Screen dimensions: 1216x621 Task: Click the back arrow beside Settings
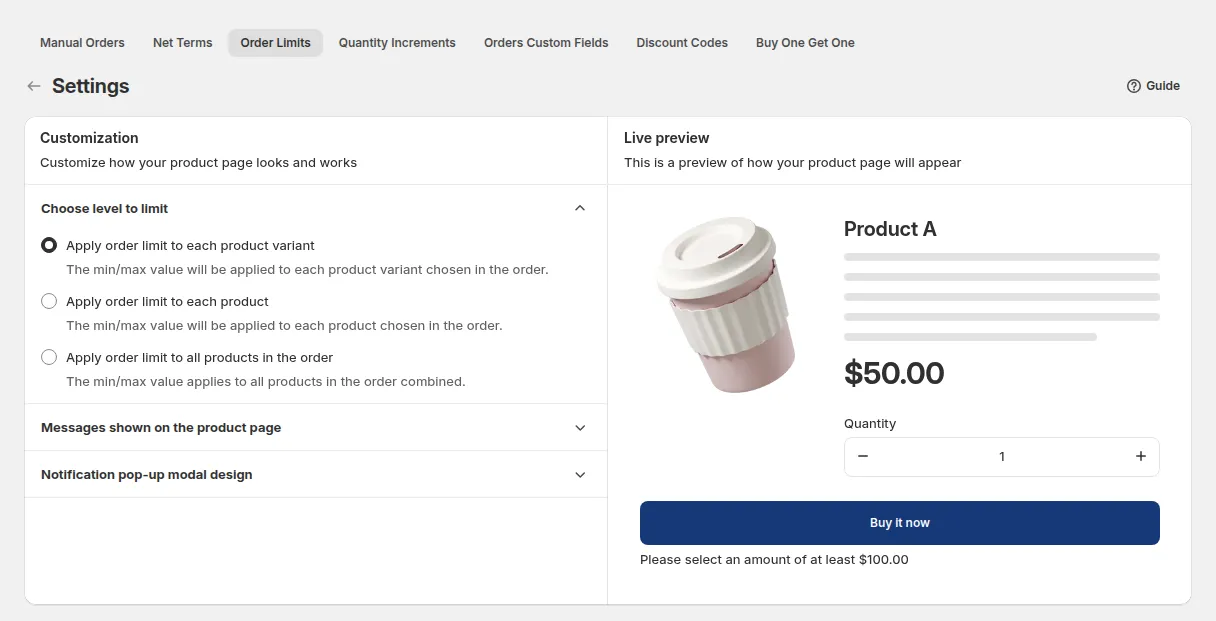34,86
